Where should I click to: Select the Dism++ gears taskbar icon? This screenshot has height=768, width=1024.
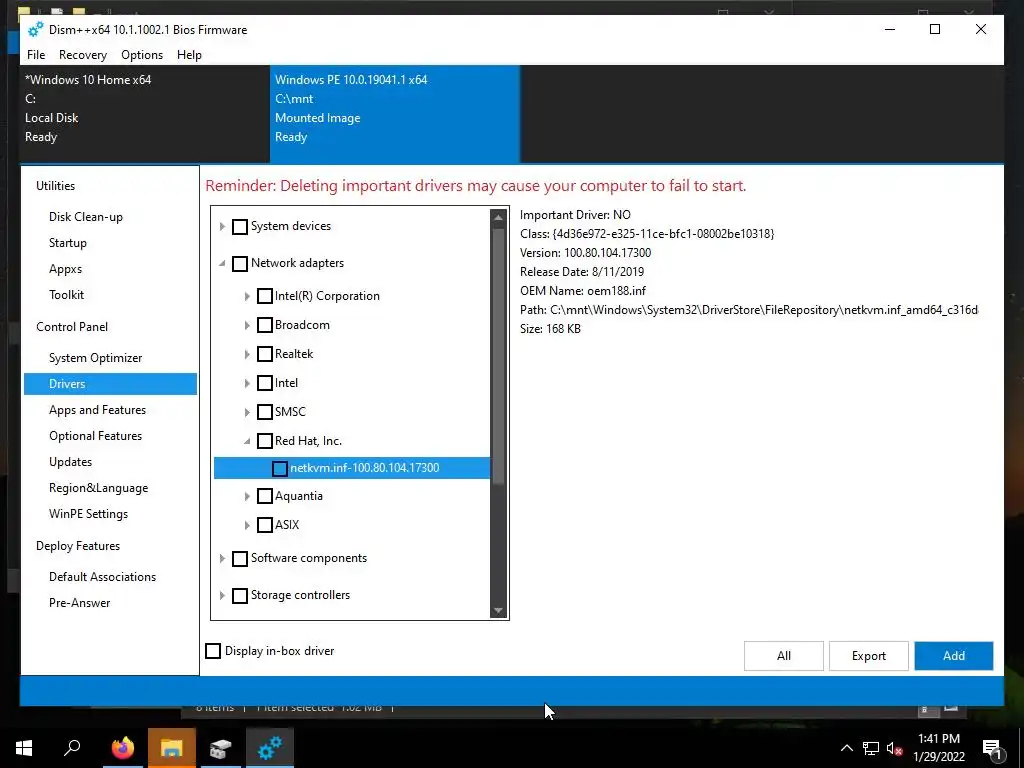point(270,748)
